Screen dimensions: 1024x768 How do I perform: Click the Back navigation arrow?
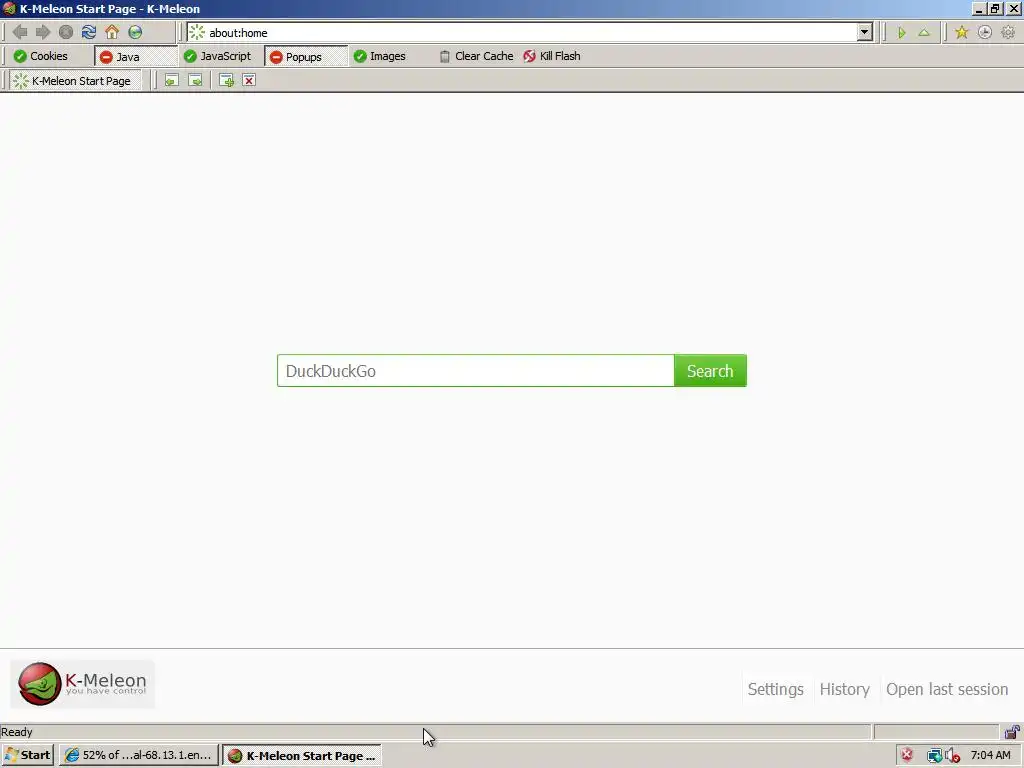(20, 32)
